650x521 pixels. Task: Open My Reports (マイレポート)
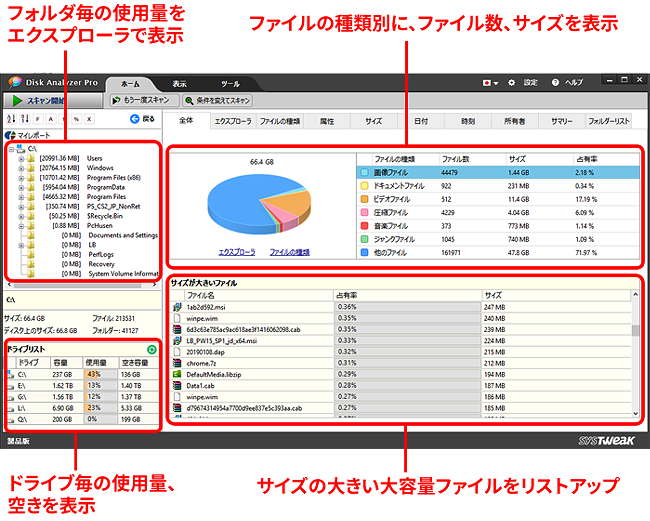[28, 135]
